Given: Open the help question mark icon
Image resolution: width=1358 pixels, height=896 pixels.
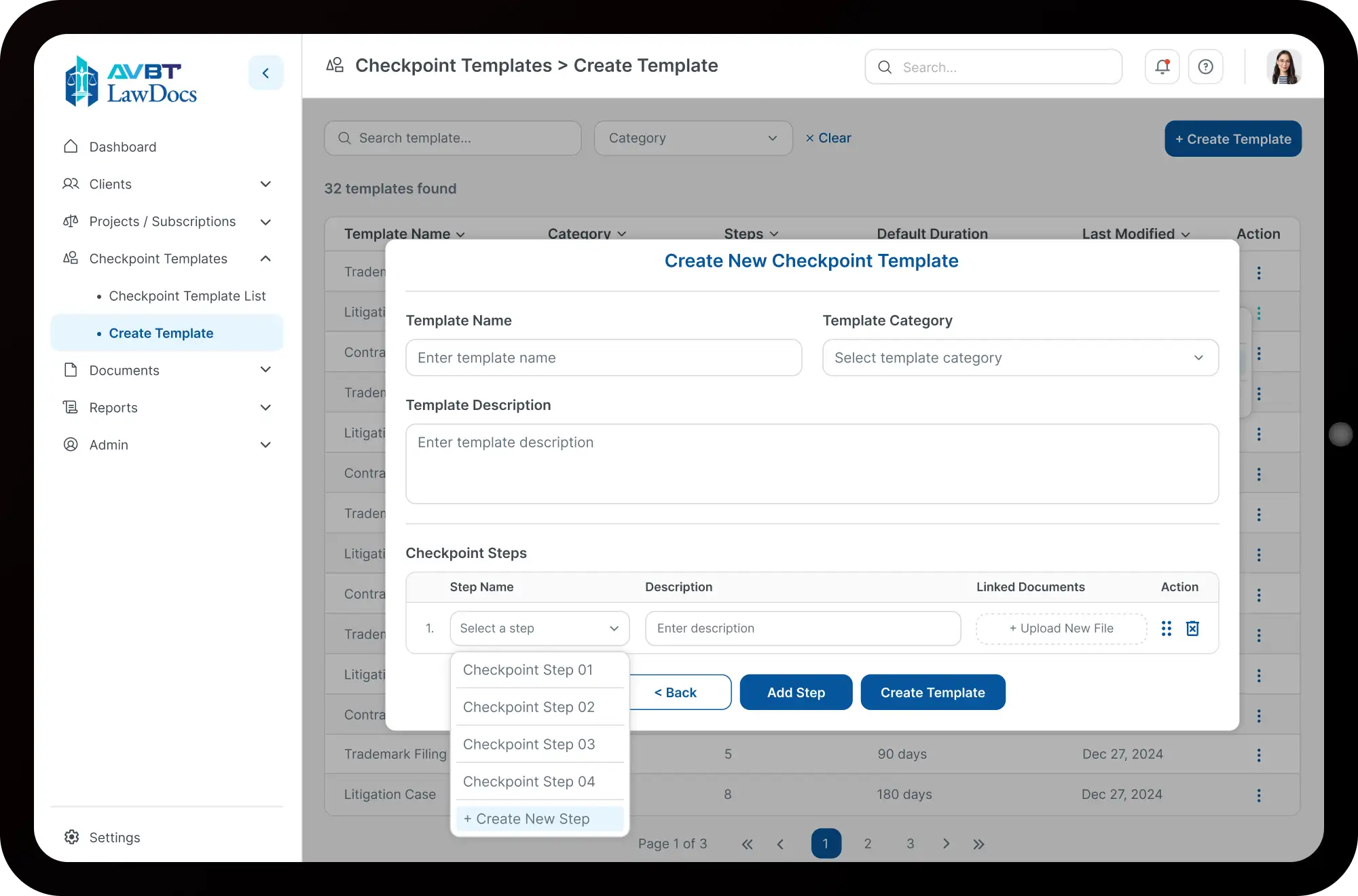Looking at the screenshot, I should 1206,67.
